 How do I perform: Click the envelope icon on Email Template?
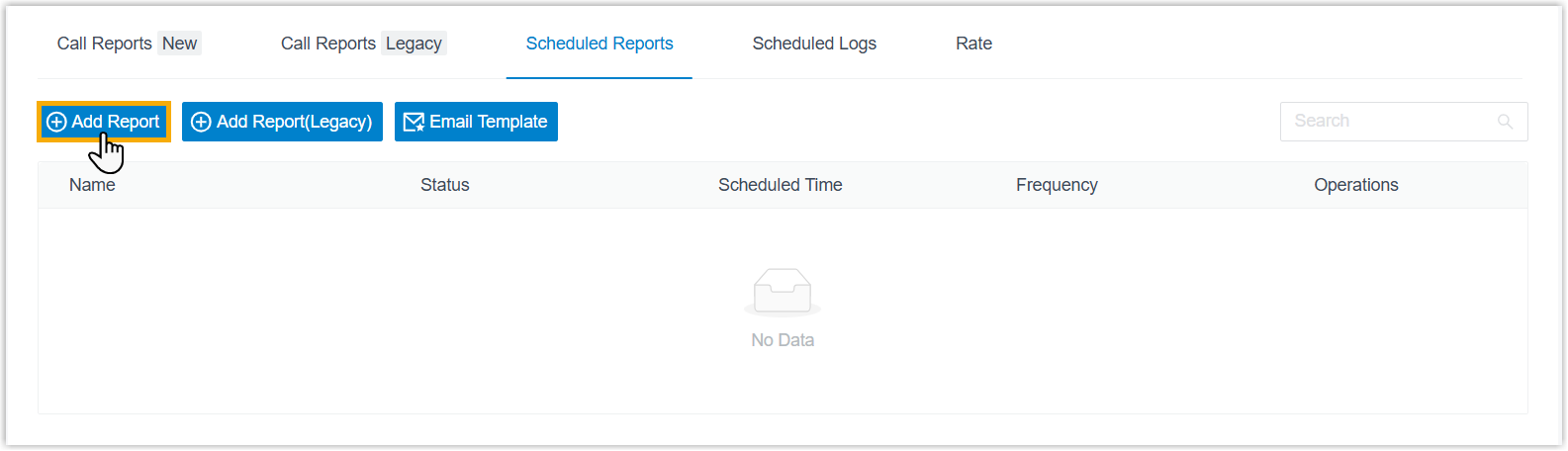tap(414, 122)
